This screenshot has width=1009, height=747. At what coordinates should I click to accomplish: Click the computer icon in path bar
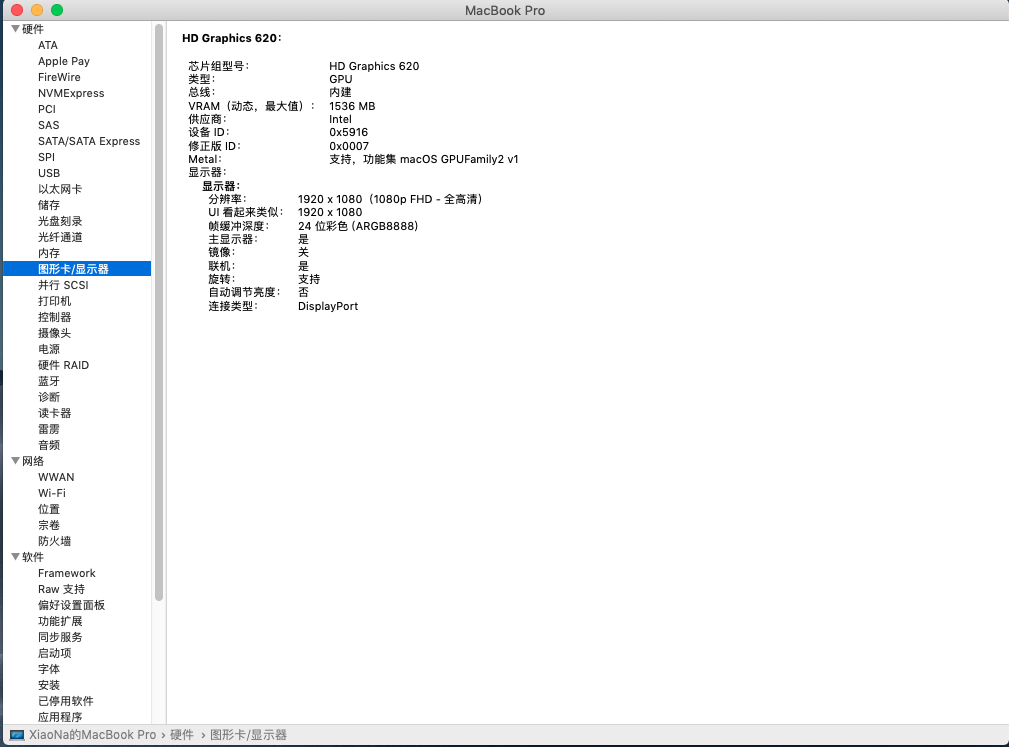click(17, 735)
